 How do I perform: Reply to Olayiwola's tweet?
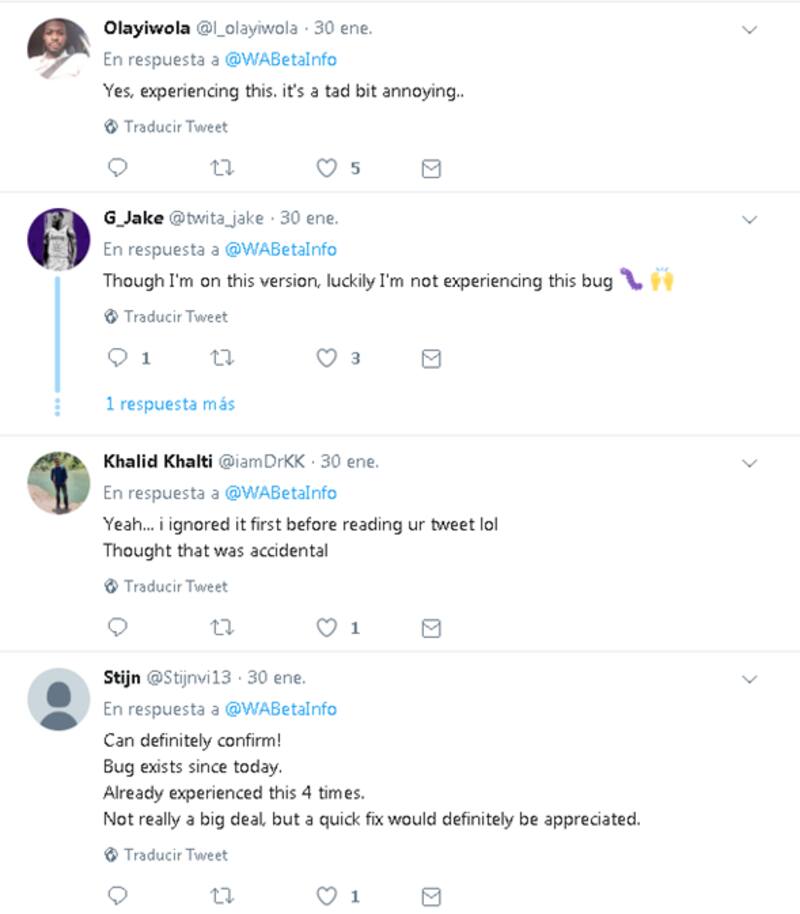pos(117,169)
